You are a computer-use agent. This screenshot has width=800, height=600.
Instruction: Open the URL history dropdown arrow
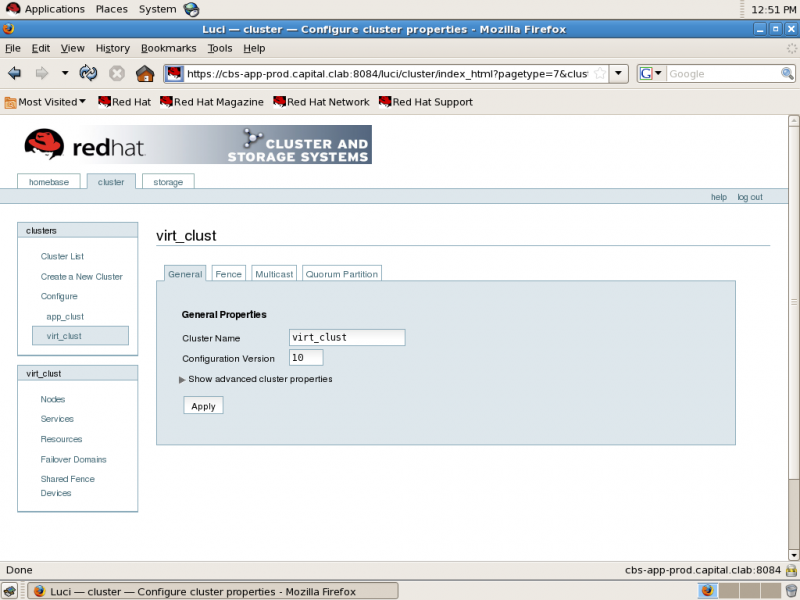(x=618, y=73)
